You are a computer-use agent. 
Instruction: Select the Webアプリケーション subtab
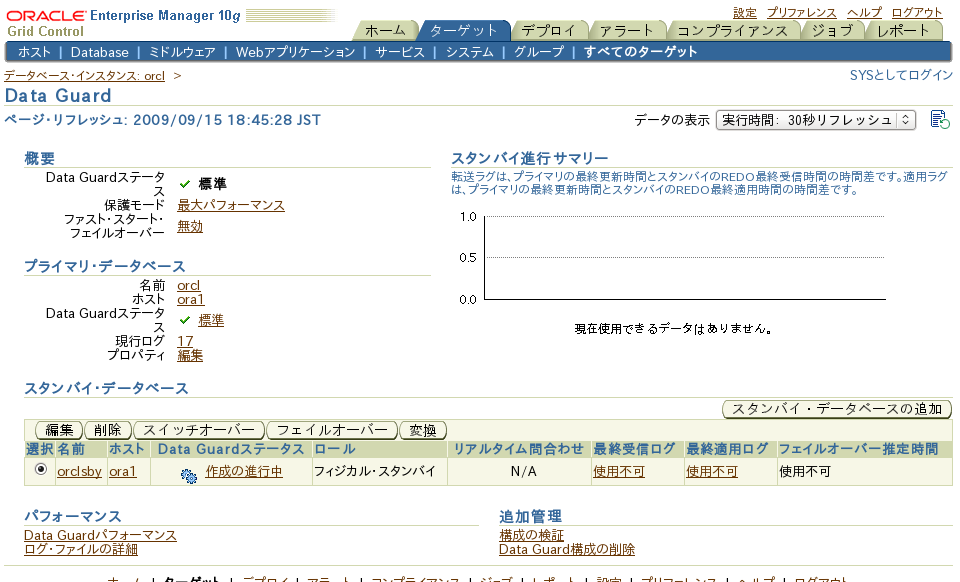295,52
